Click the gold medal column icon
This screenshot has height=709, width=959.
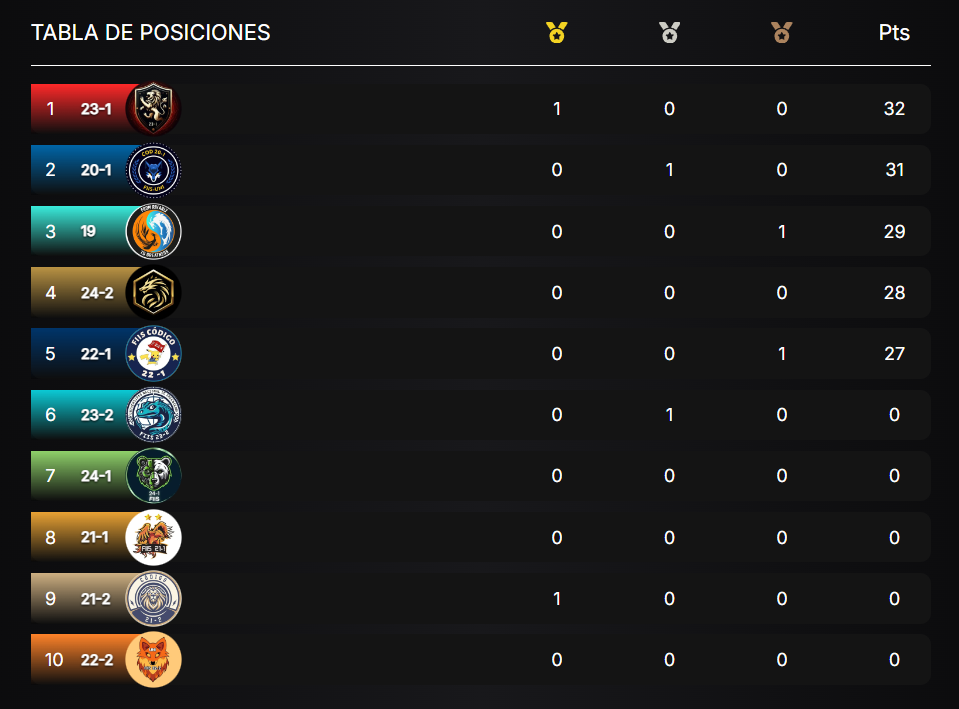[x=557, y=32]
